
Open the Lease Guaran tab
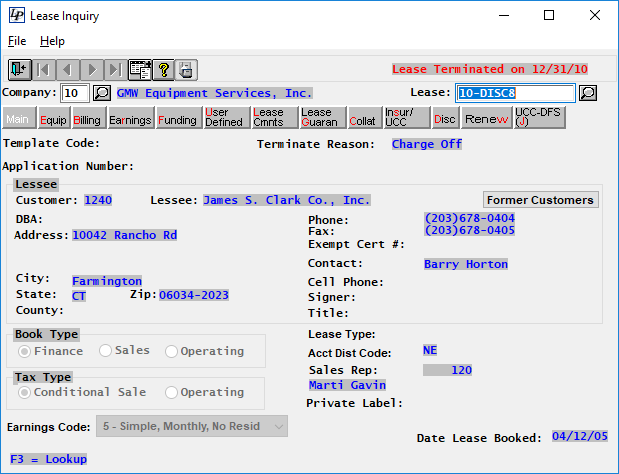[x=323, y=118]
